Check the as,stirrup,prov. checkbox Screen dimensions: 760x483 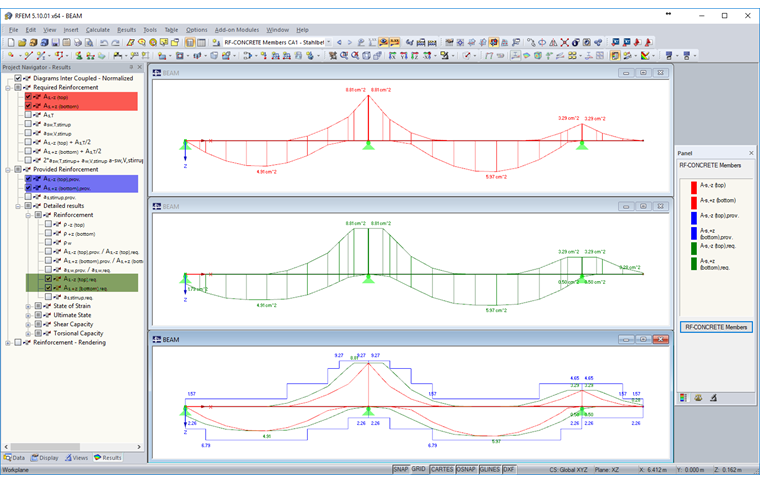click(28, 197)
